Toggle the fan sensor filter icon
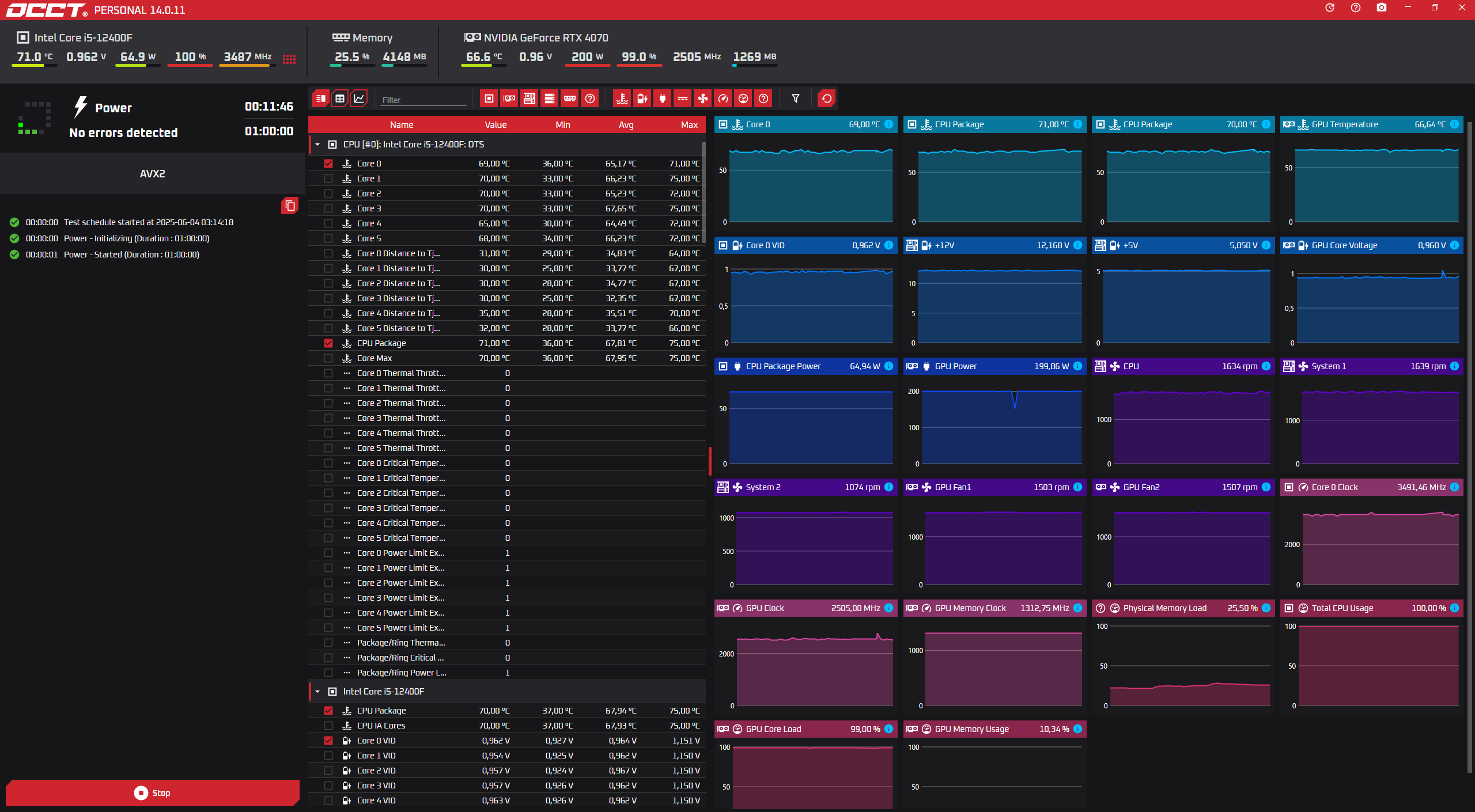 (x=703, y=98)
